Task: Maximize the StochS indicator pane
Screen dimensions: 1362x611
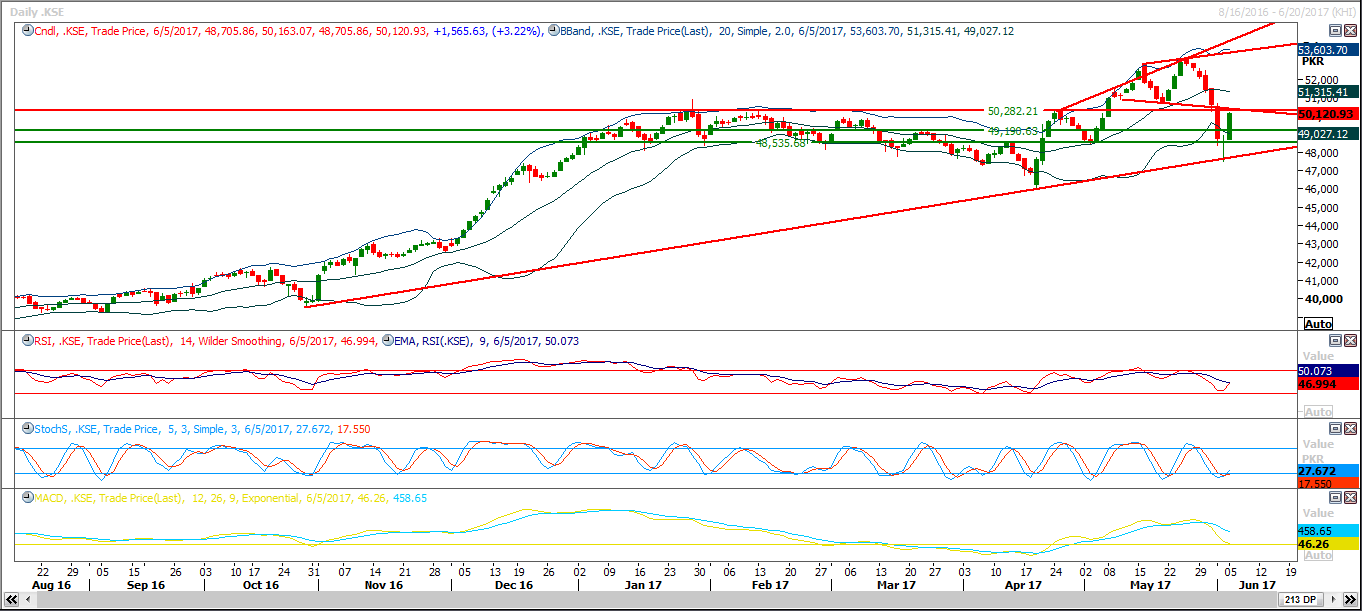Action: click(x=1335, y=429)
